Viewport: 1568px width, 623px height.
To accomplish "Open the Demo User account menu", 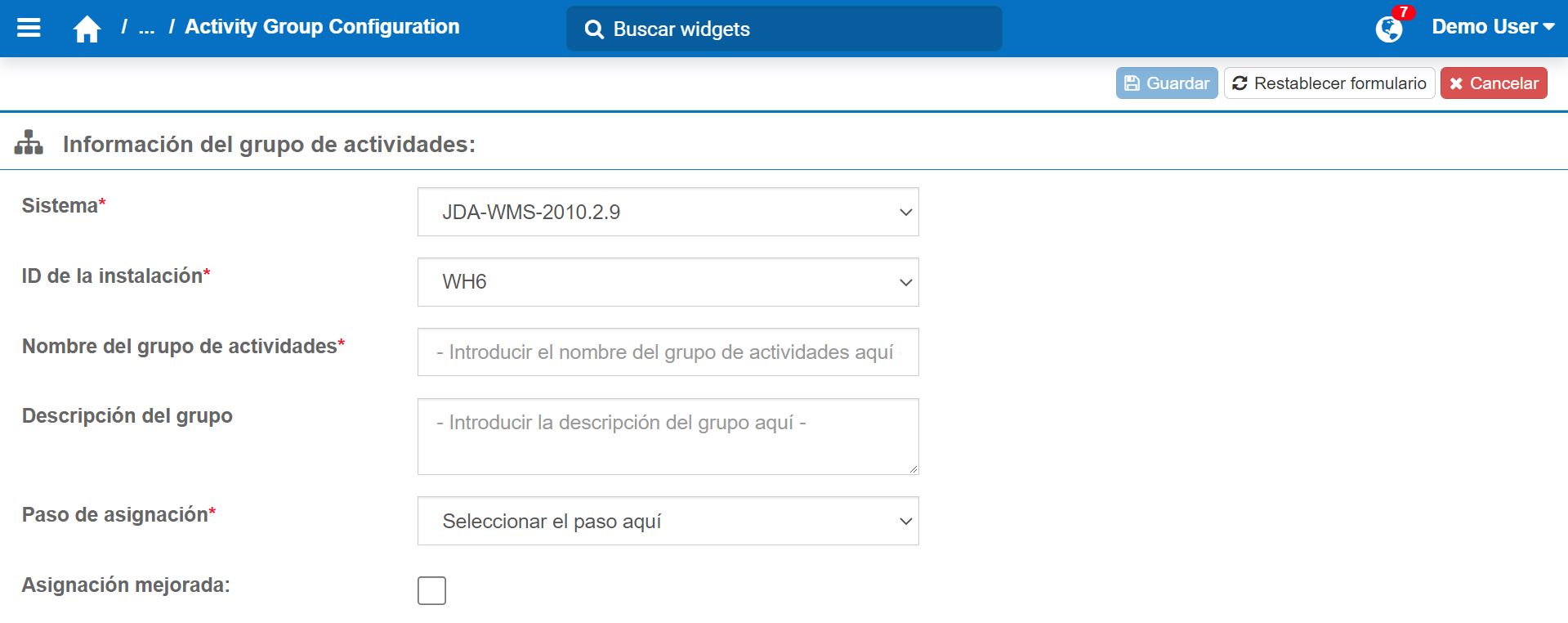I will 1492,27.
